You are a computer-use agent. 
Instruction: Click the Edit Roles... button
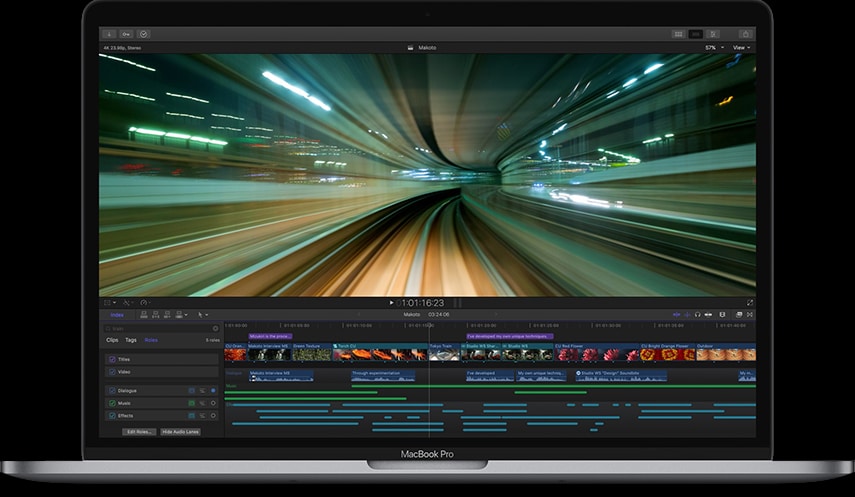(139, 432)
